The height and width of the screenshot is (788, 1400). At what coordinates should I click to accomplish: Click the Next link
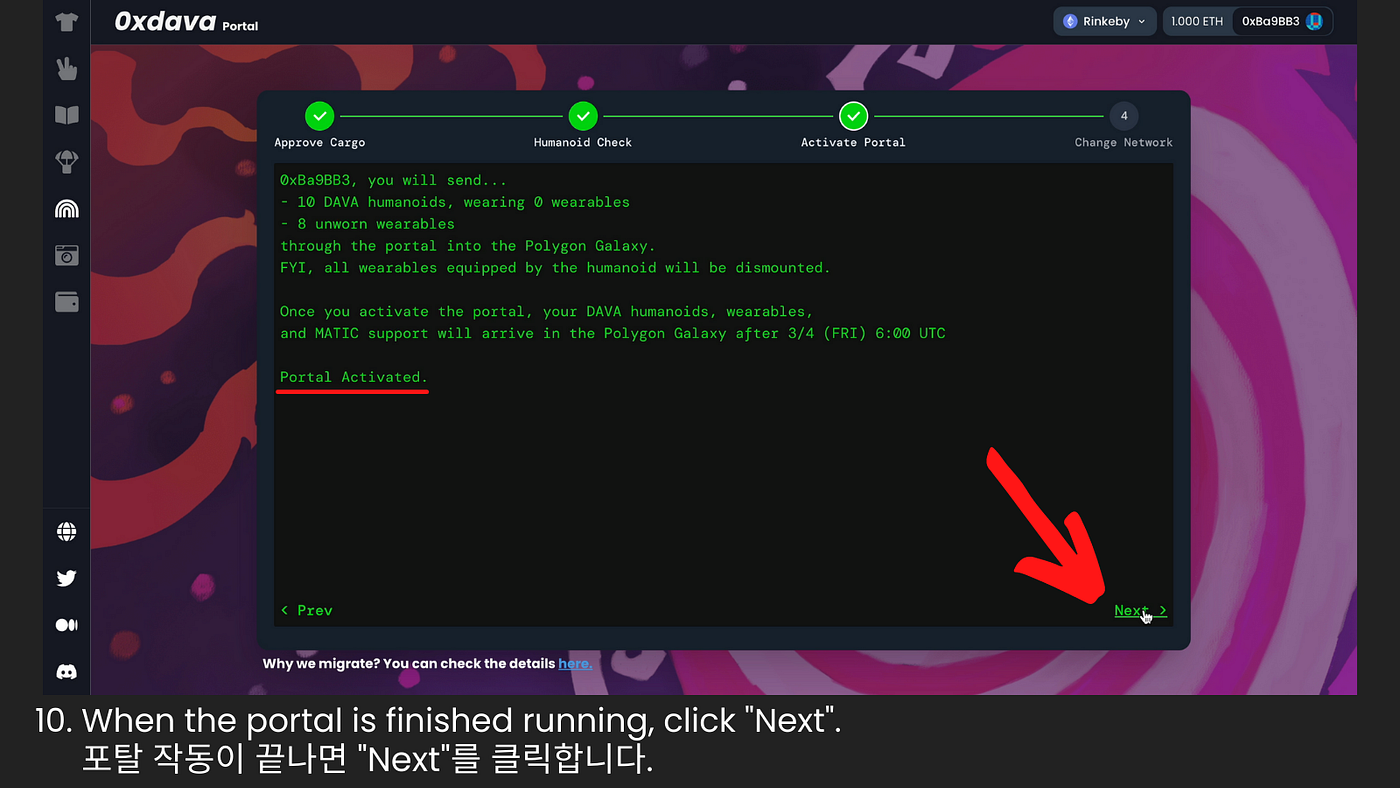(1140, 610)
